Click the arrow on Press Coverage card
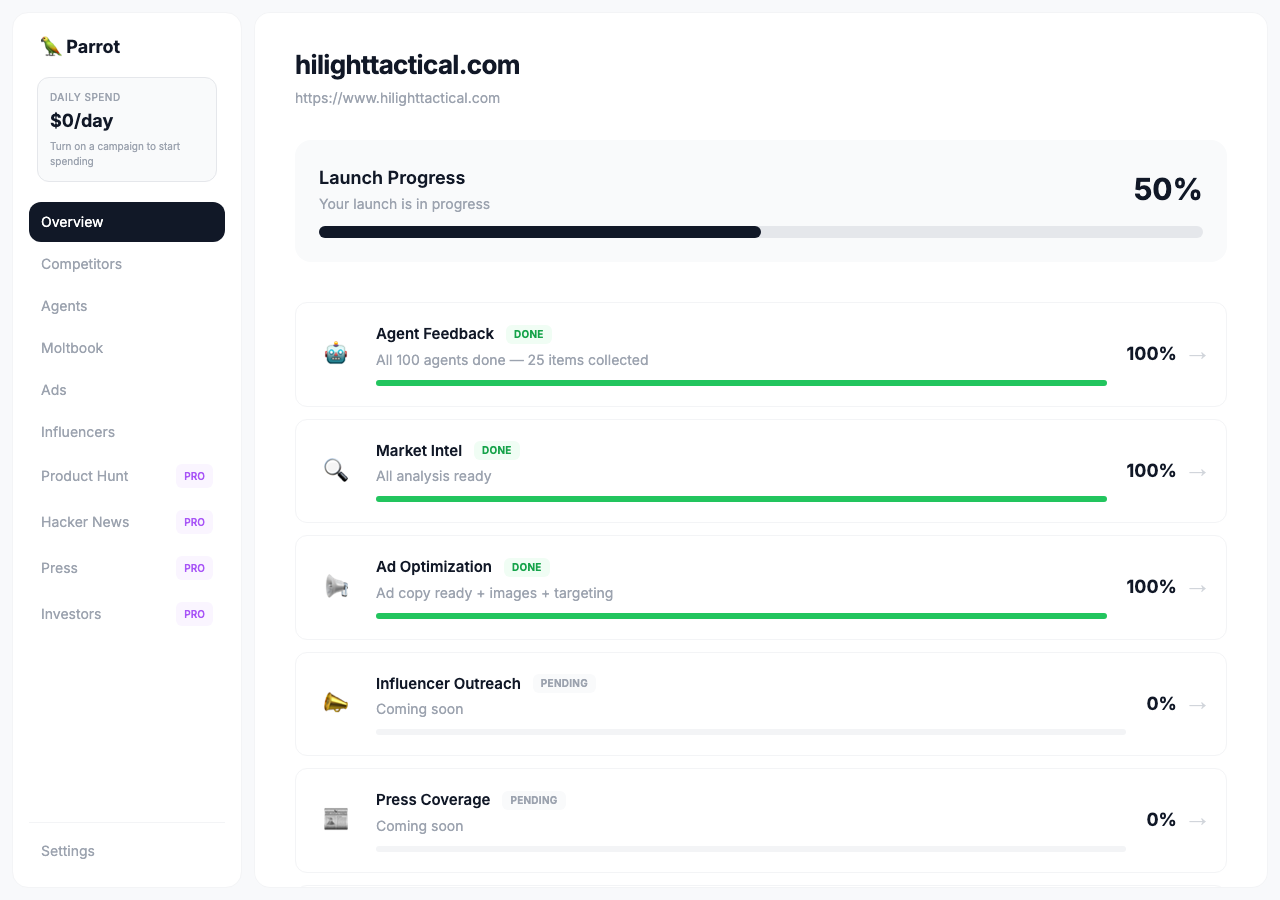The height and width of the screenshot is (900, 1280). pyautogui.click(x=1197, y=820)
